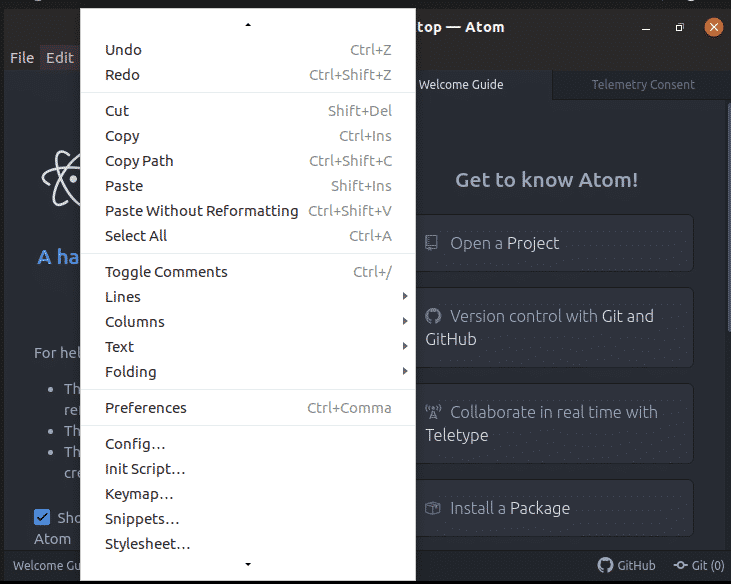Screen dimensions: 731x584
Task: Open Preferences from the Edit menu
Action: click(248, 408)
